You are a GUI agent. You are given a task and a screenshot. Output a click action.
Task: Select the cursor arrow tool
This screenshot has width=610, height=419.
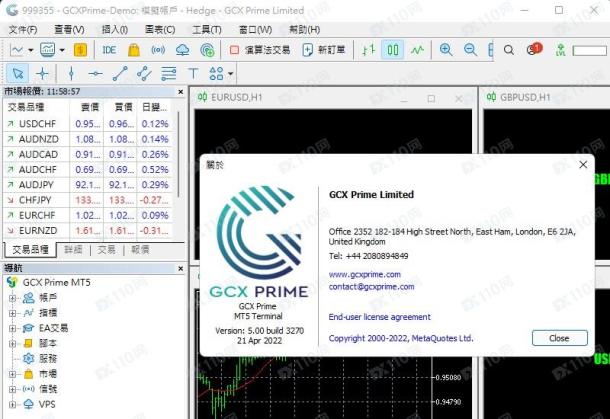18,73
